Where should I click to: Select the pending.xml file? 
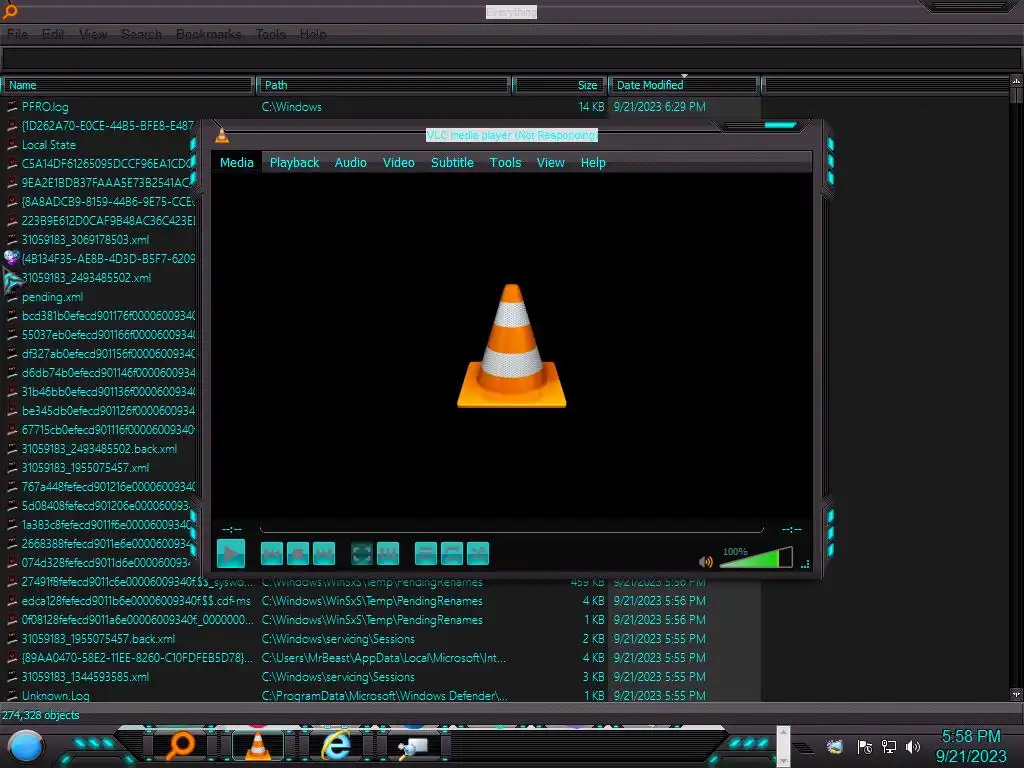(x=52, y=297)
